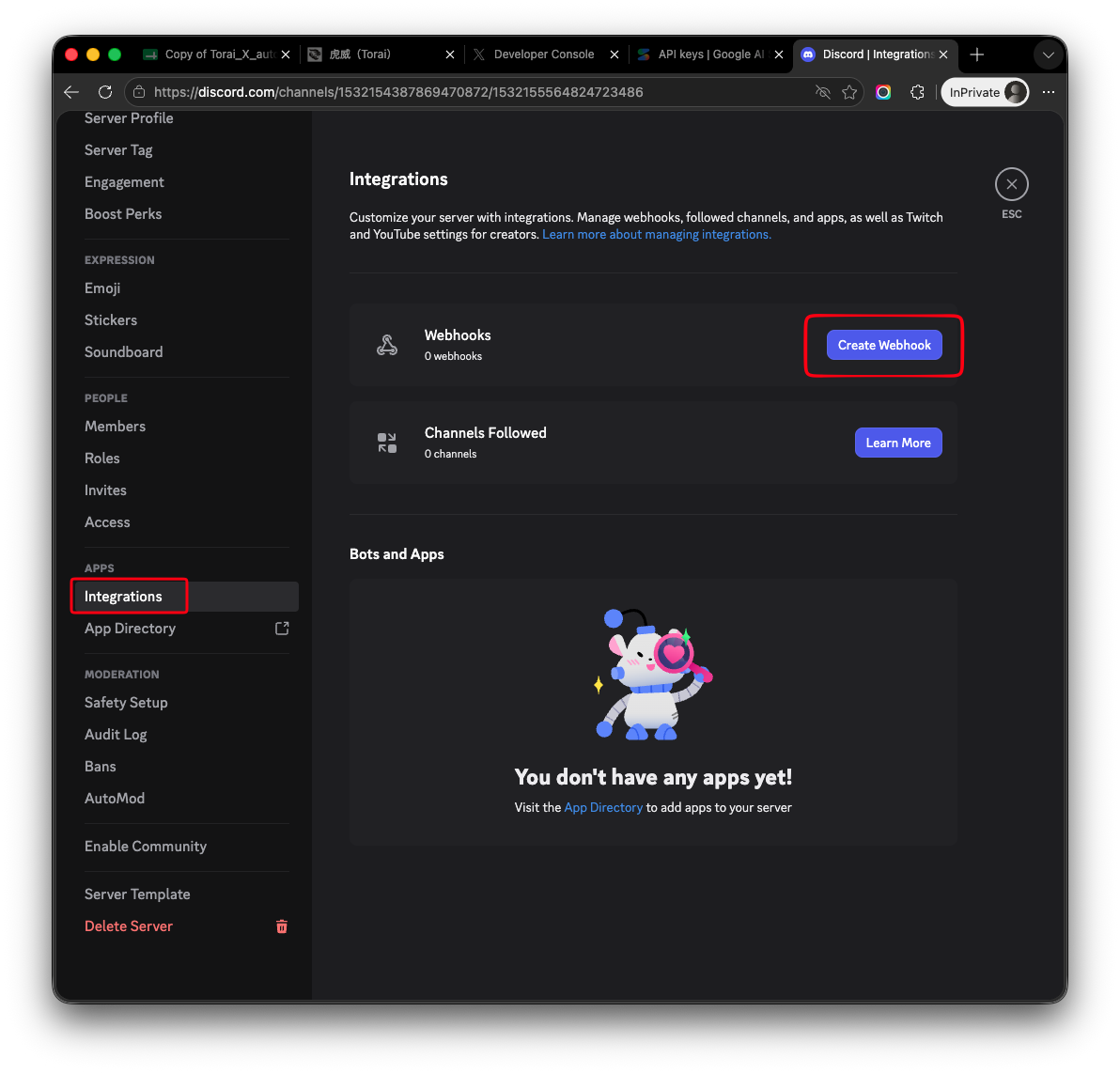Open the Server Tag settings
1120x1073 pixels.
[x=118, y=150]
